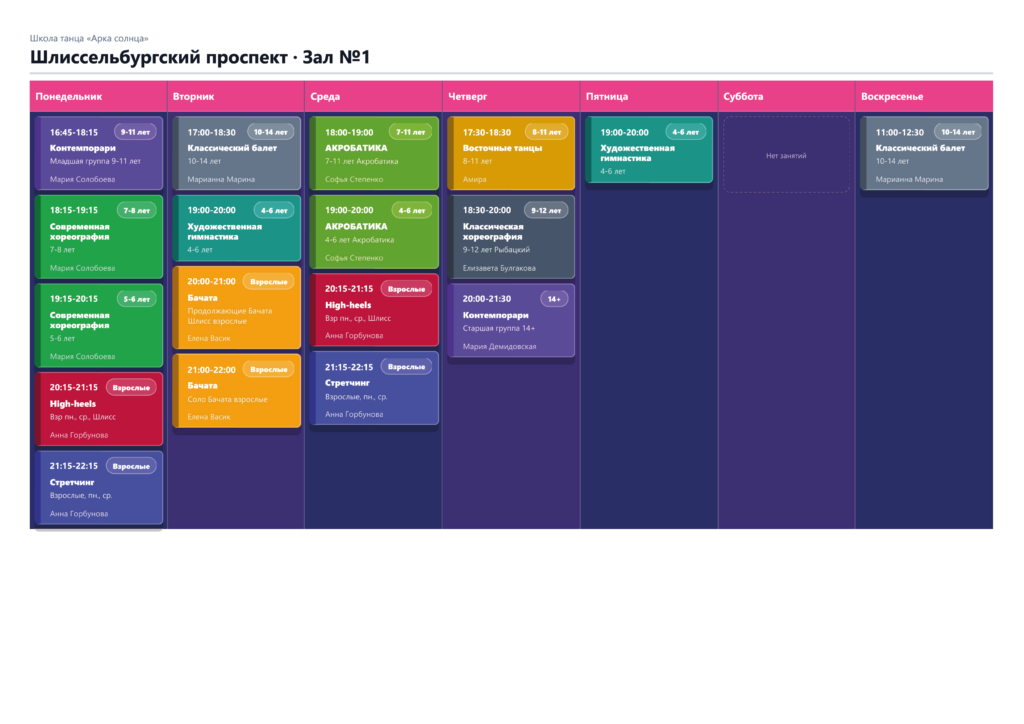Click Взрослые badge on Tuesday 21:00 Бачата
The image size is (1024, 724).
pyautogui.click(x=268, y=370)
